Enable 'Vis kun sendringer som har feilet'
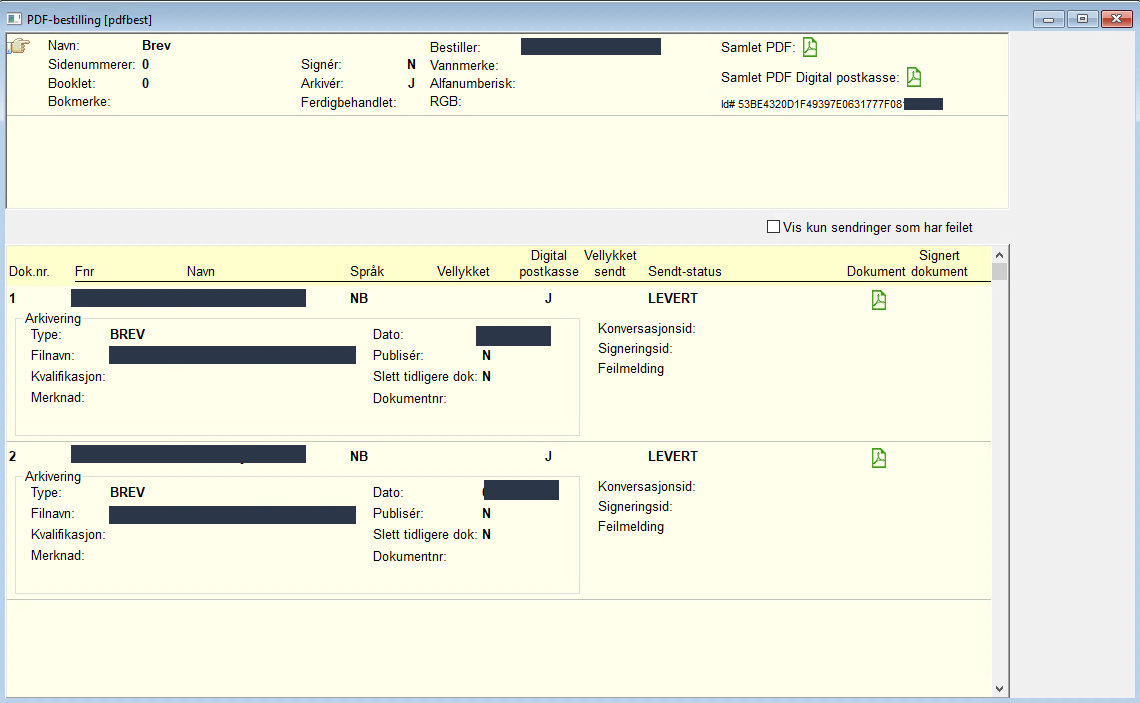1140x703 pixels. tap(774, 227)
